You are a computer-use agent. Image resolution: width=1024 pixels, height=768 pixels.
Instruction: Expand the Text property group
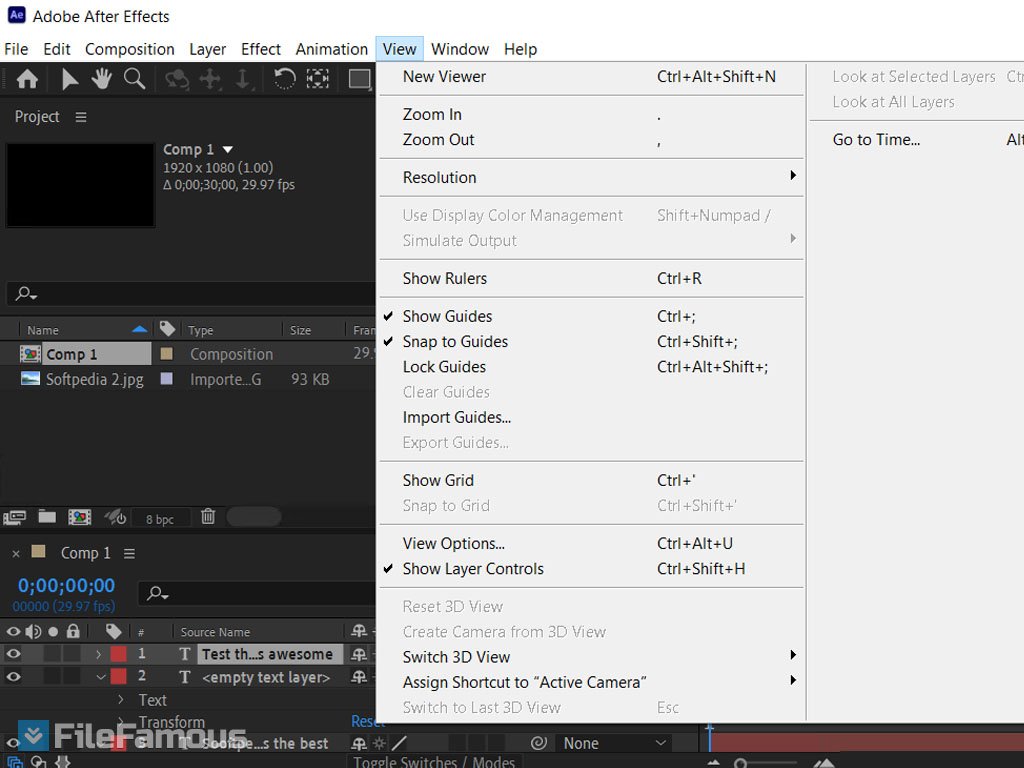pyautogui.click(x=121, y=699)
